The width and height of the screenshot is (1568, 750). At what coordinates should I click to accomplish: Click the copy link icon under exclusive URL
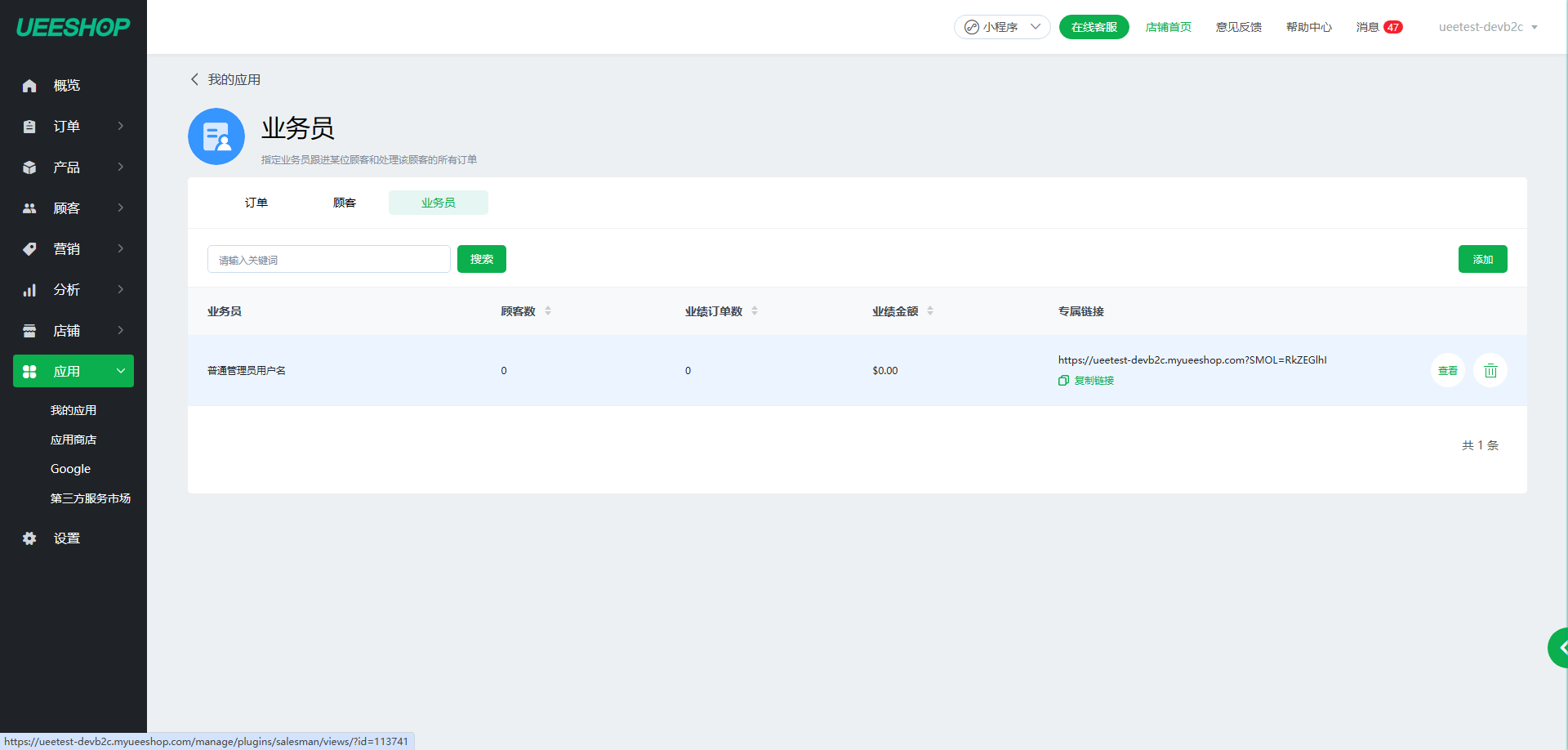point(1063,381)
